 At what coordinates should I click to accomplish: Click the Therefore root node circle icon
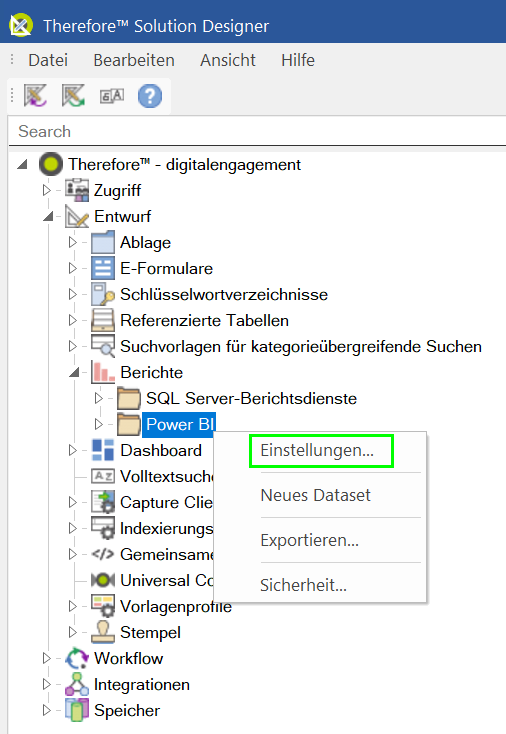pos(51,164)
